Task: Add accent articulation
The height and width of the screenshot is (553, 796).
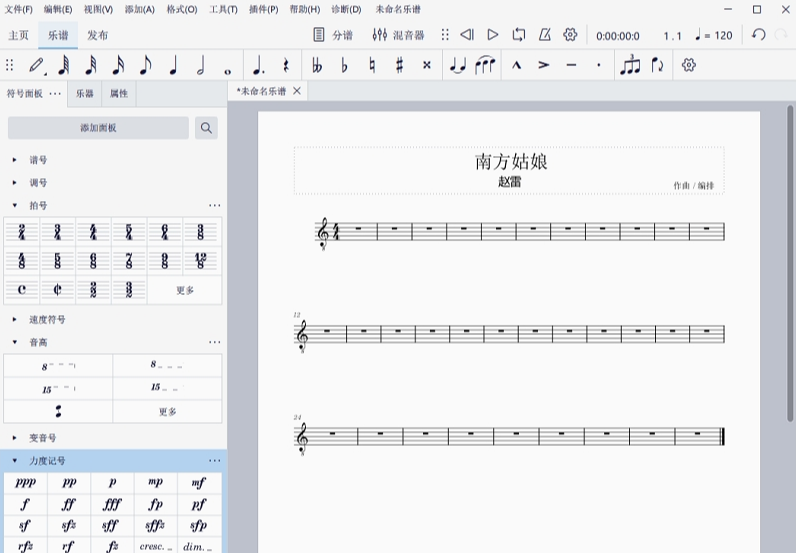Action: (x=544, y=66)
